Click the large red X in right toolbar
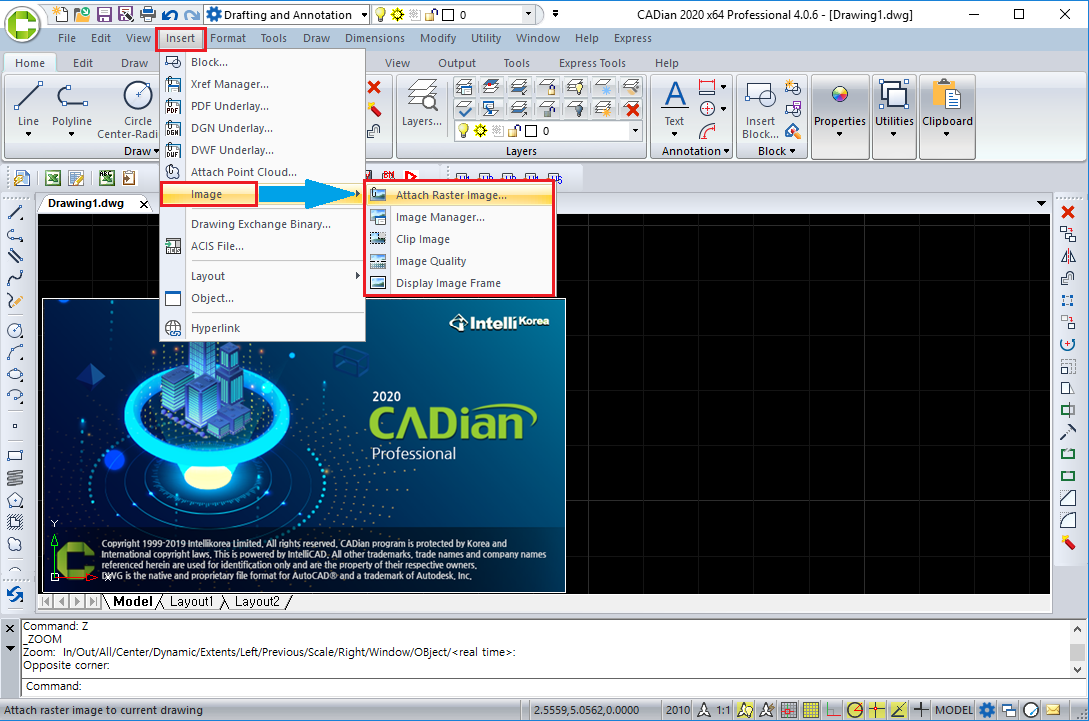 coord(1068,212)
